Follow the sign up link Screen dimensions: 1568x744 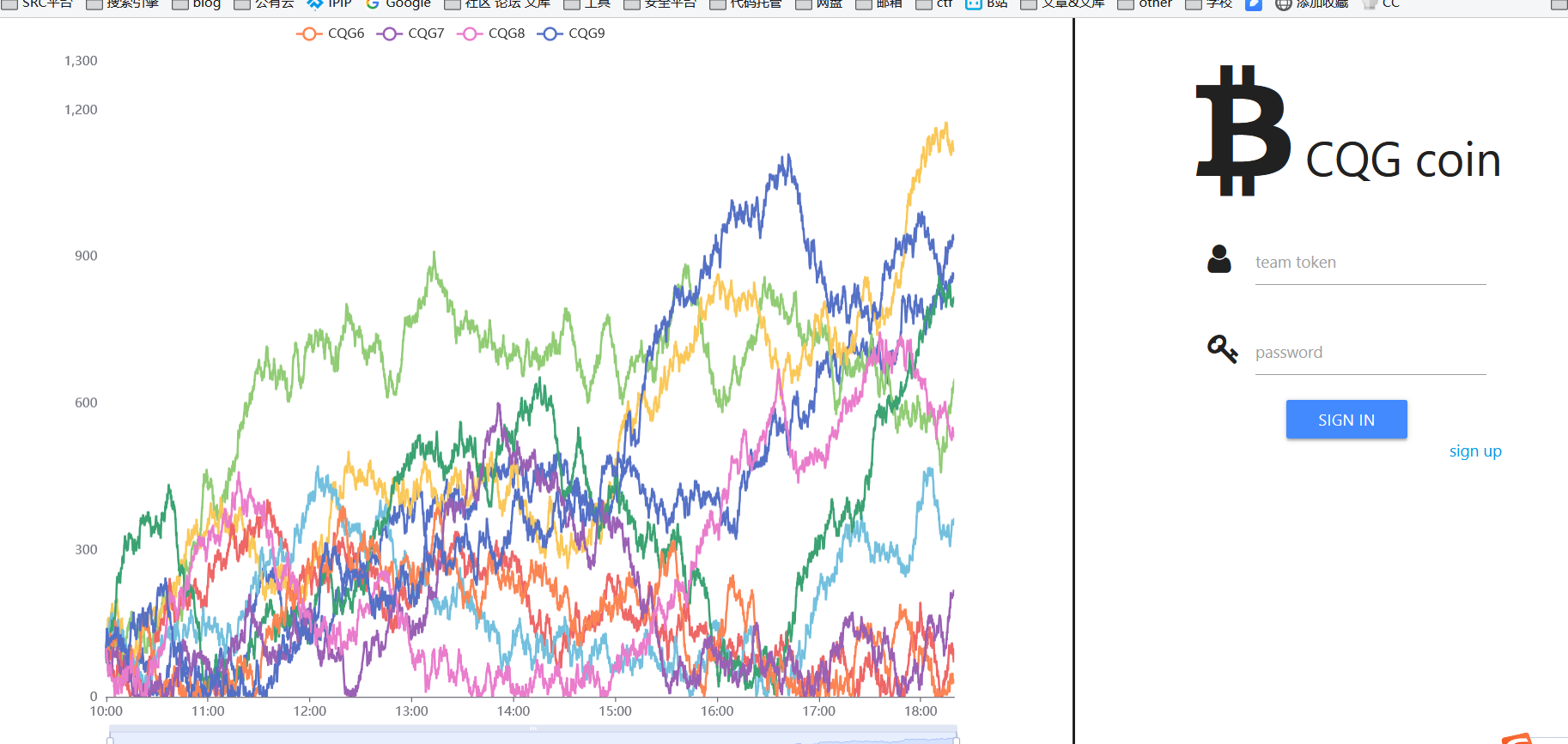point(1474,451)
